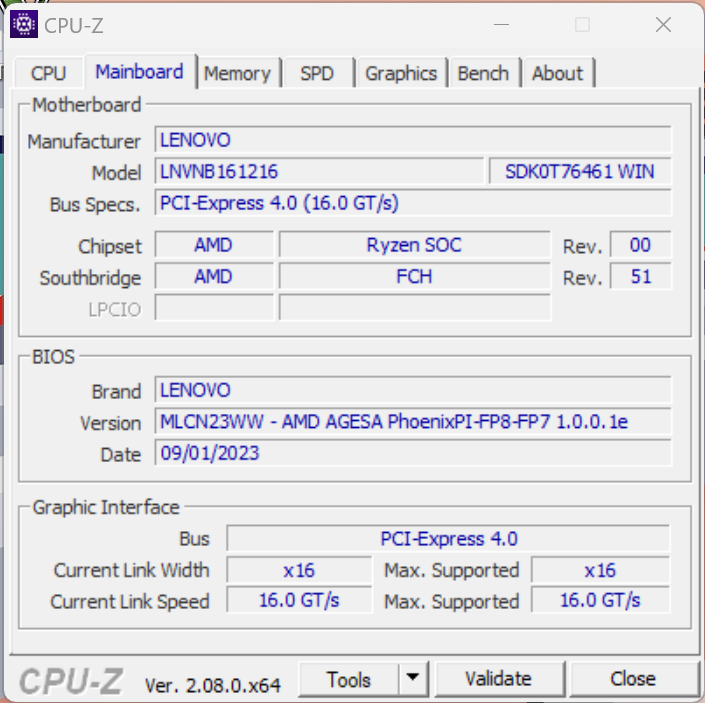The height and width of the screenshot is (703, 705).
Task: Click the Ryzen SOC chipset field
Action: (x=415, y=245)
